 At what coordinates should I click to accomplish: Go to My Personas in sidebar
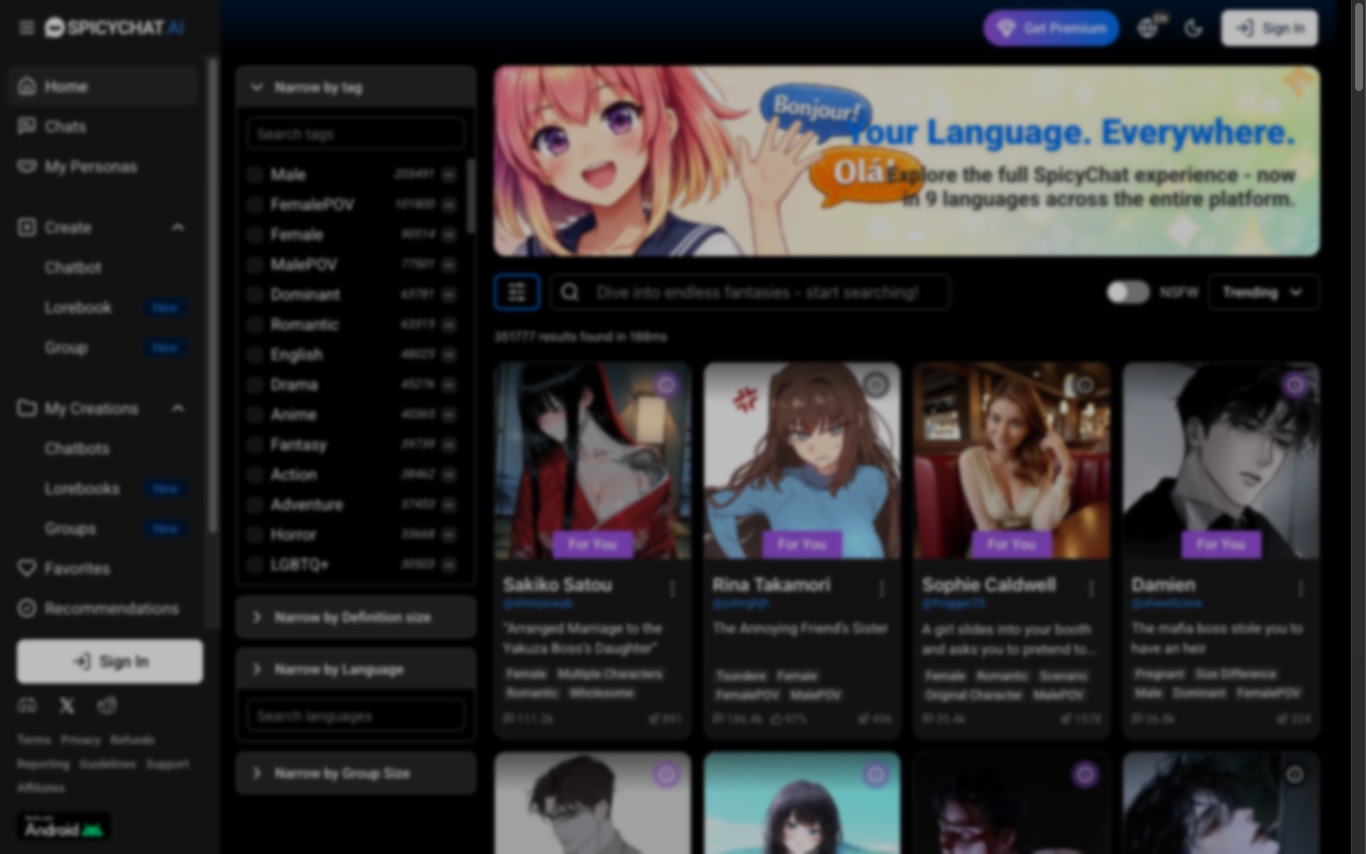90,167
